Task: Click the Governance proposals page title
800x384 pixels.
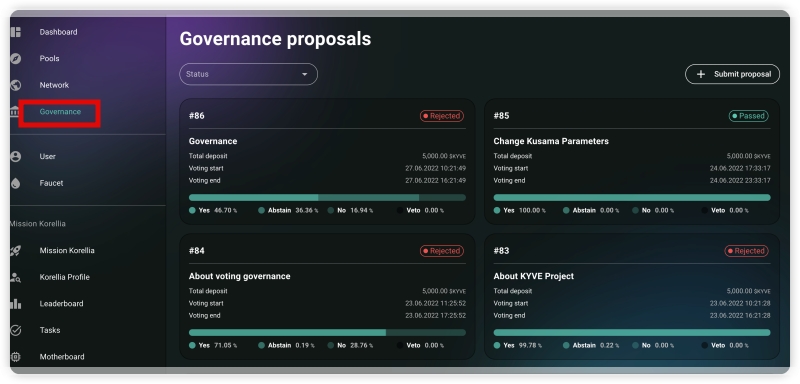Action: [276, 39]
